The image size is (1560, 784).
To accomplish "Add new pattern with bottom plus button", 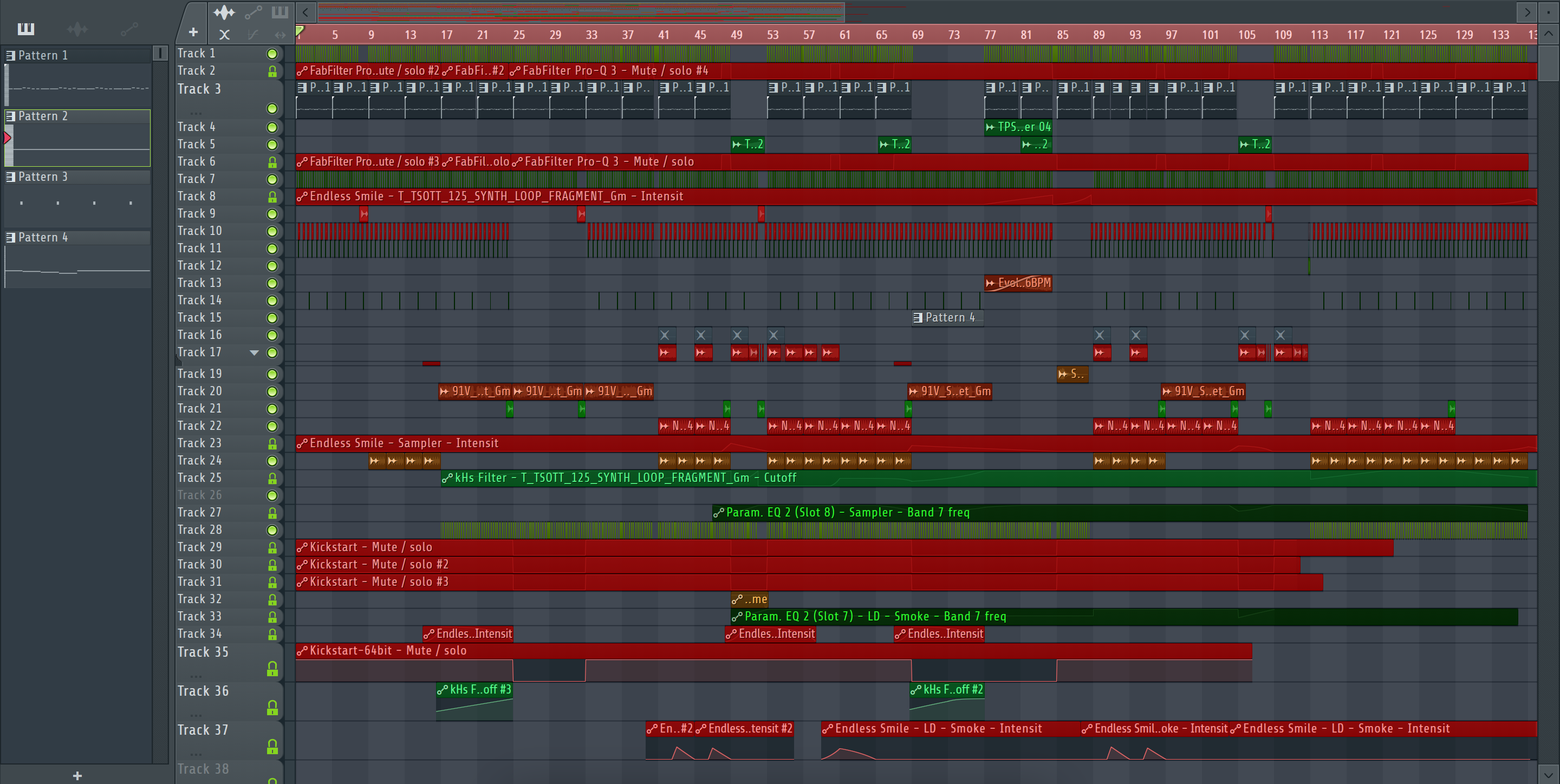I will [x=77, y=775].
